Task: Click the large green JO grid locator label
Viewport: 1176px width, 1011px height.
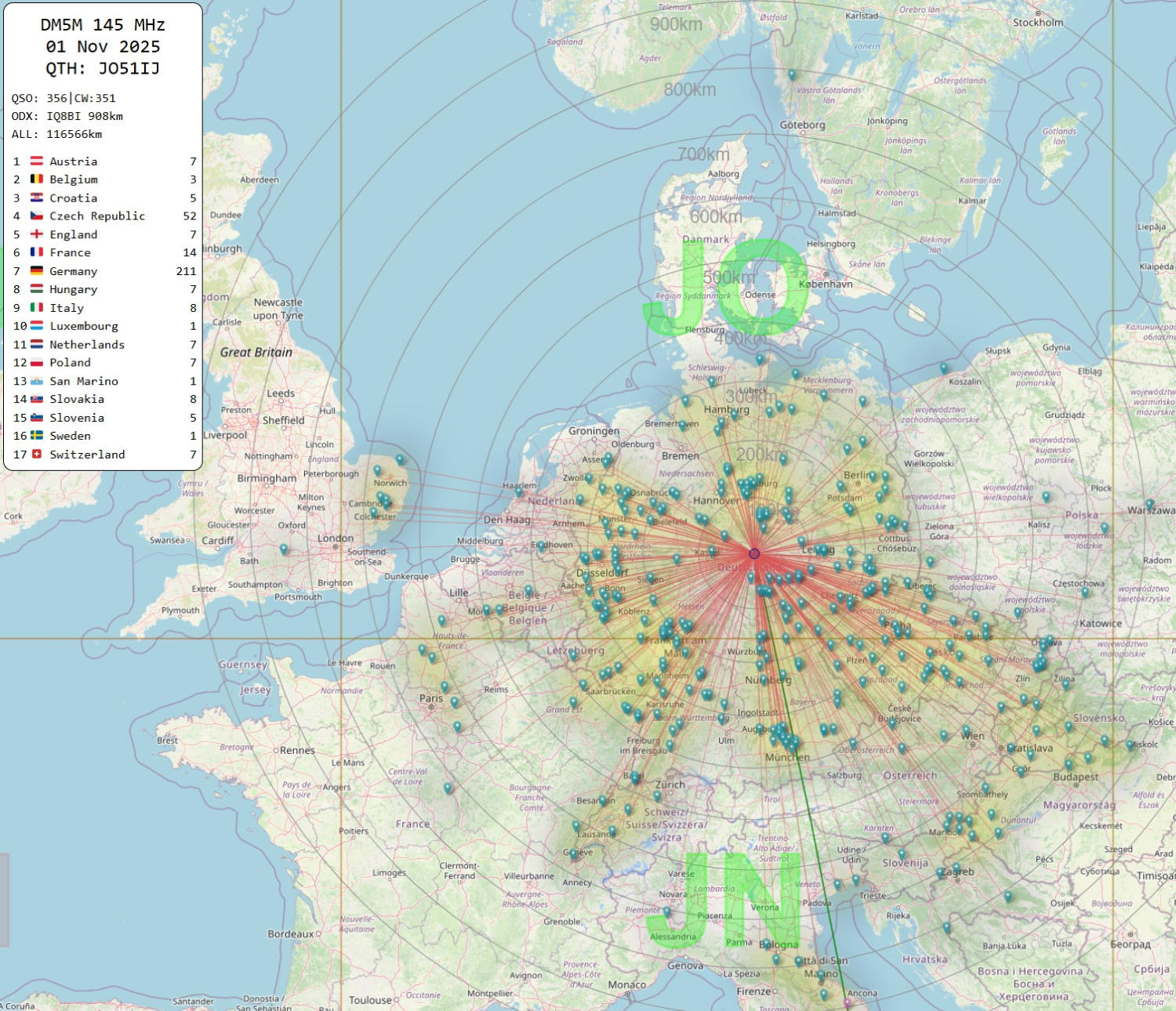Action: coord(723,290)
